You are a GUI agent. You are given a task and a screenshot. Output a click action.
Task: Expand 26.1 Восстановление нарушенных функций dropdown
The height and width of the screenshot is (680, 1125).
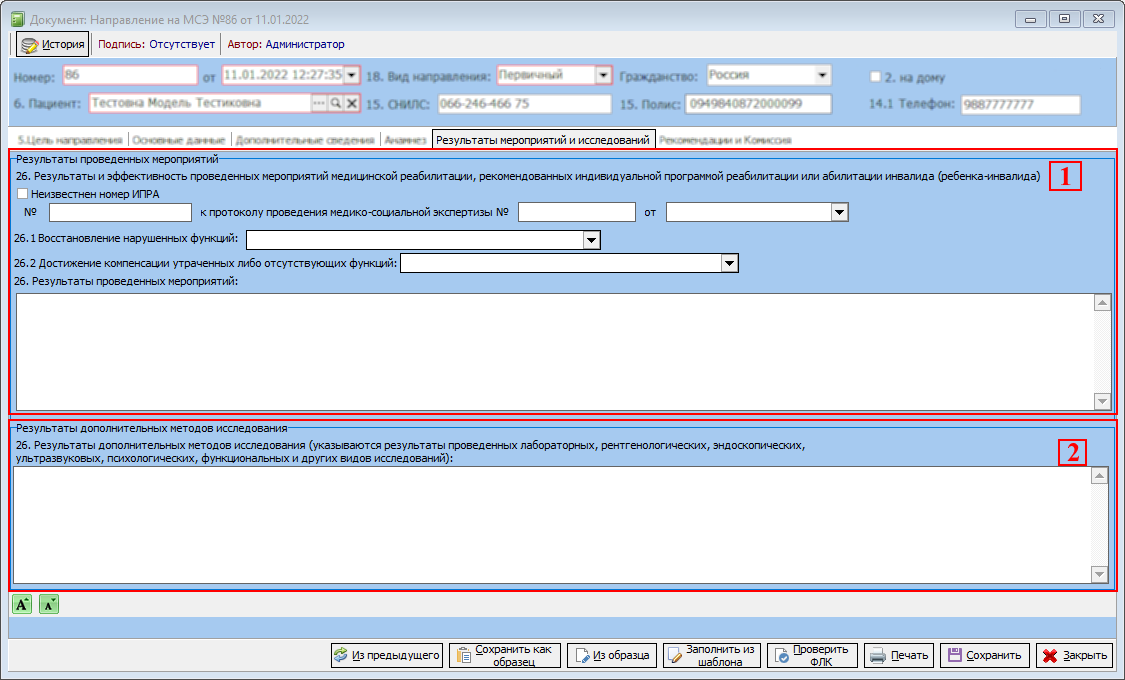point(591,240)
